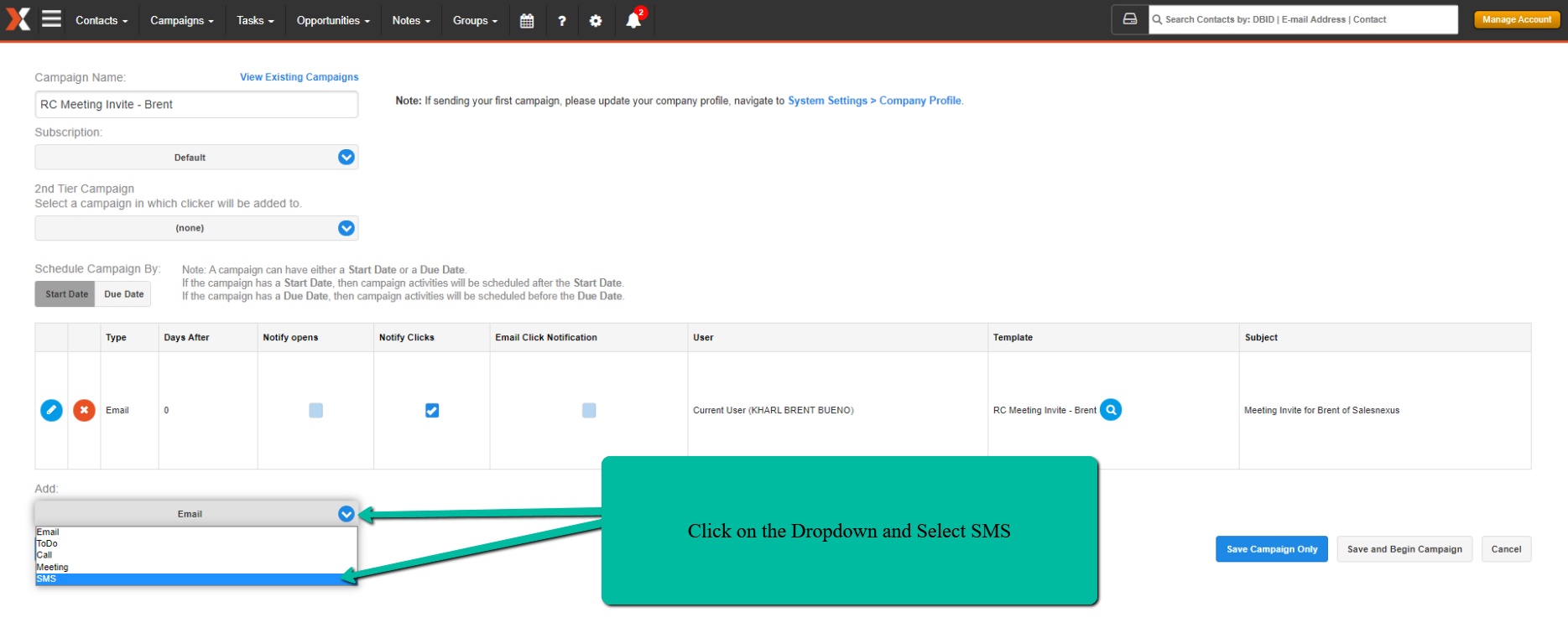1568x628 pixels.
Task: Open the Groups menu
Action: pyautogui.click(x=475, y=20)
